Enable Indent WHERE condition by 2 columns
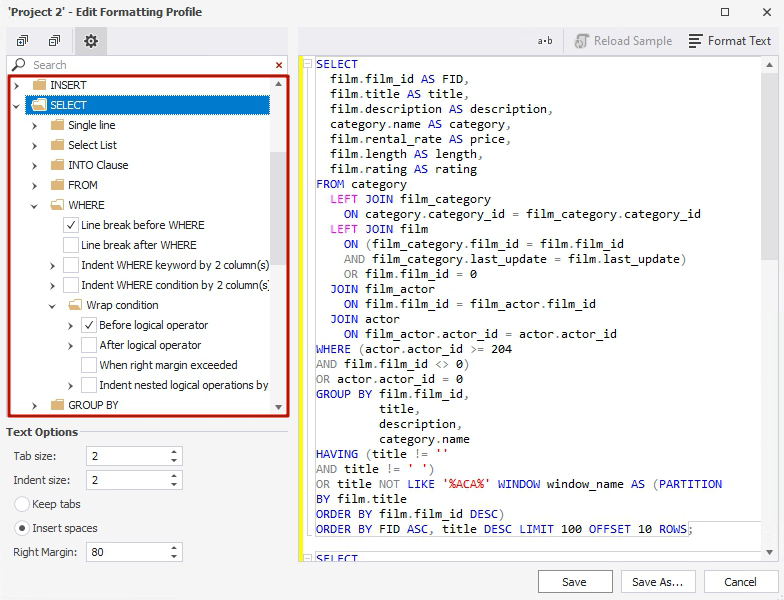This screenshot has height=600, width=784. [70, 285]
